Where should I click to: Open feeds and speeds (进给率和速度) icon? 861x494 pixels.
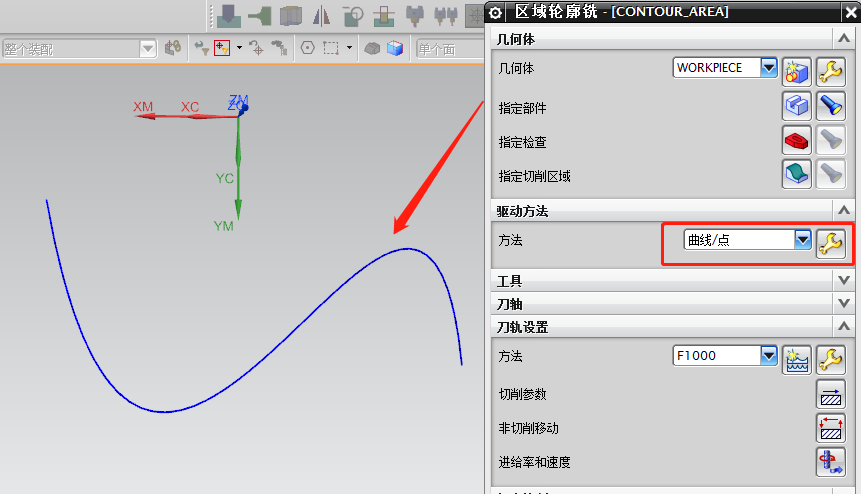click(x=831, y=462)
